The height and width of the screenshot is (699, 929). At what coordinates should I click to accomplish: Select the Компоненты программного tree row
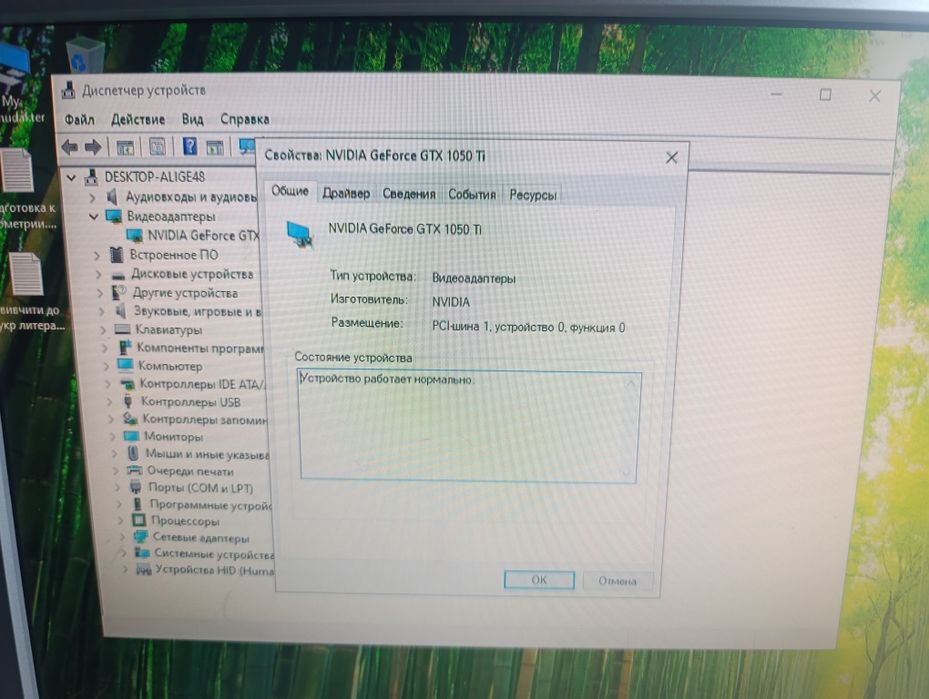tap(200, 348)
